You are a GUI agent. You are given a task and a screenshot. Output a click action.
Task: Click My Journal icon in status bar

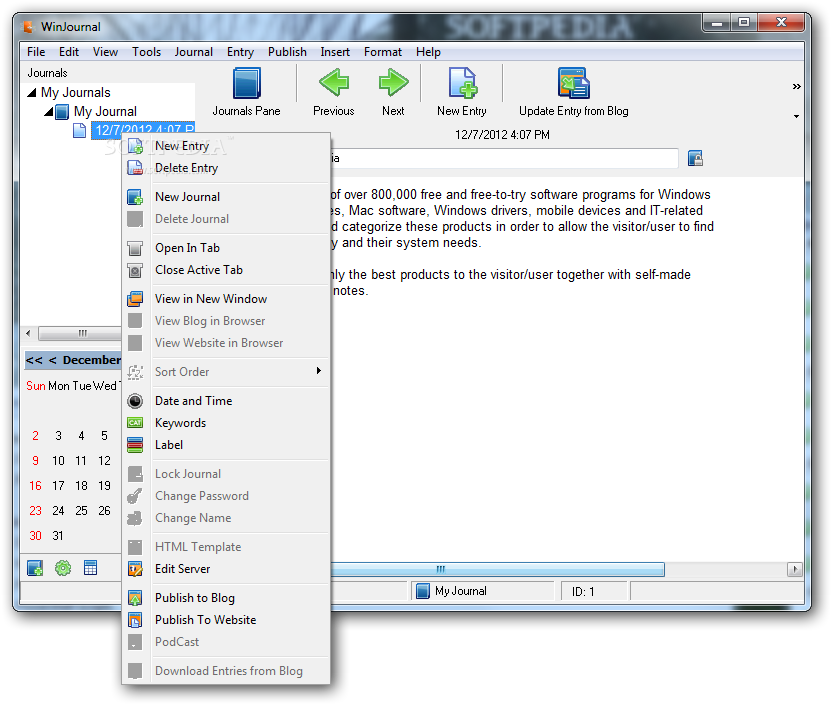pos(423,591)
